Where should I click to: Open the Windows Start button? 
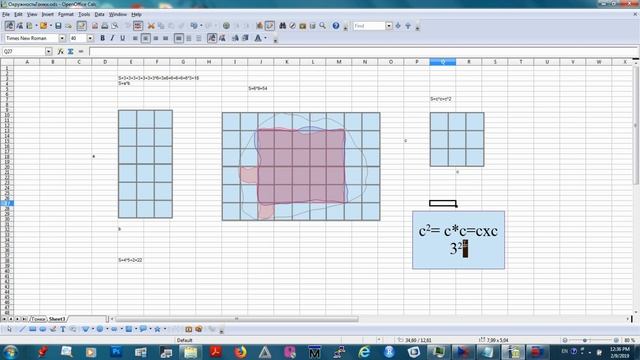[x=11, y=351]
